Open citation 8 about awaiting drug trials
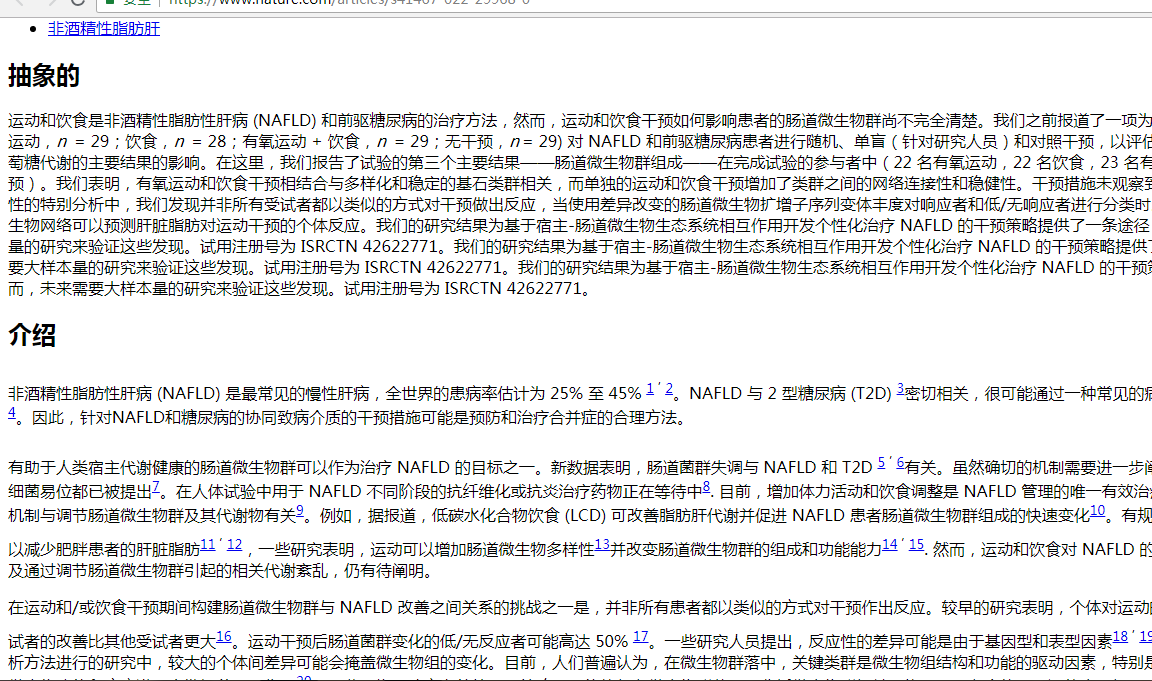This screenshot has width=1152, height=681. [x=703, y=487]
